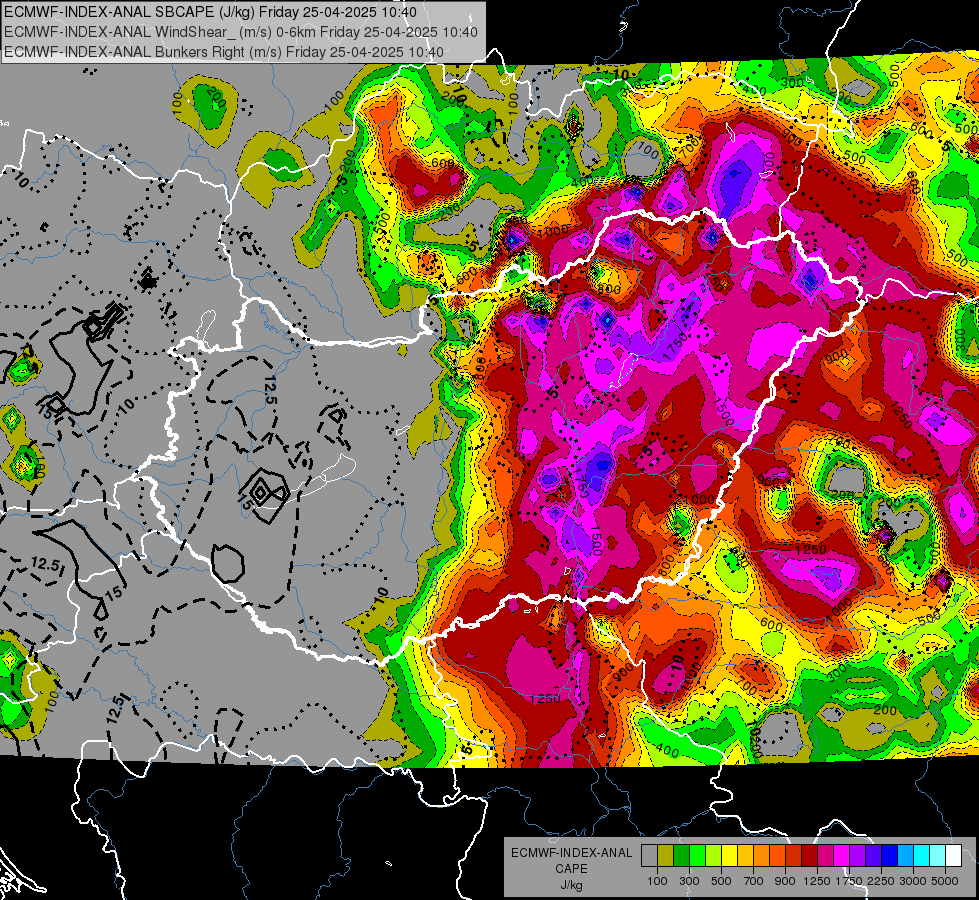The width and height of the screenshot is (979, 900).
Task: Click the 100 value under the legend bar
Action: point(657,881)
